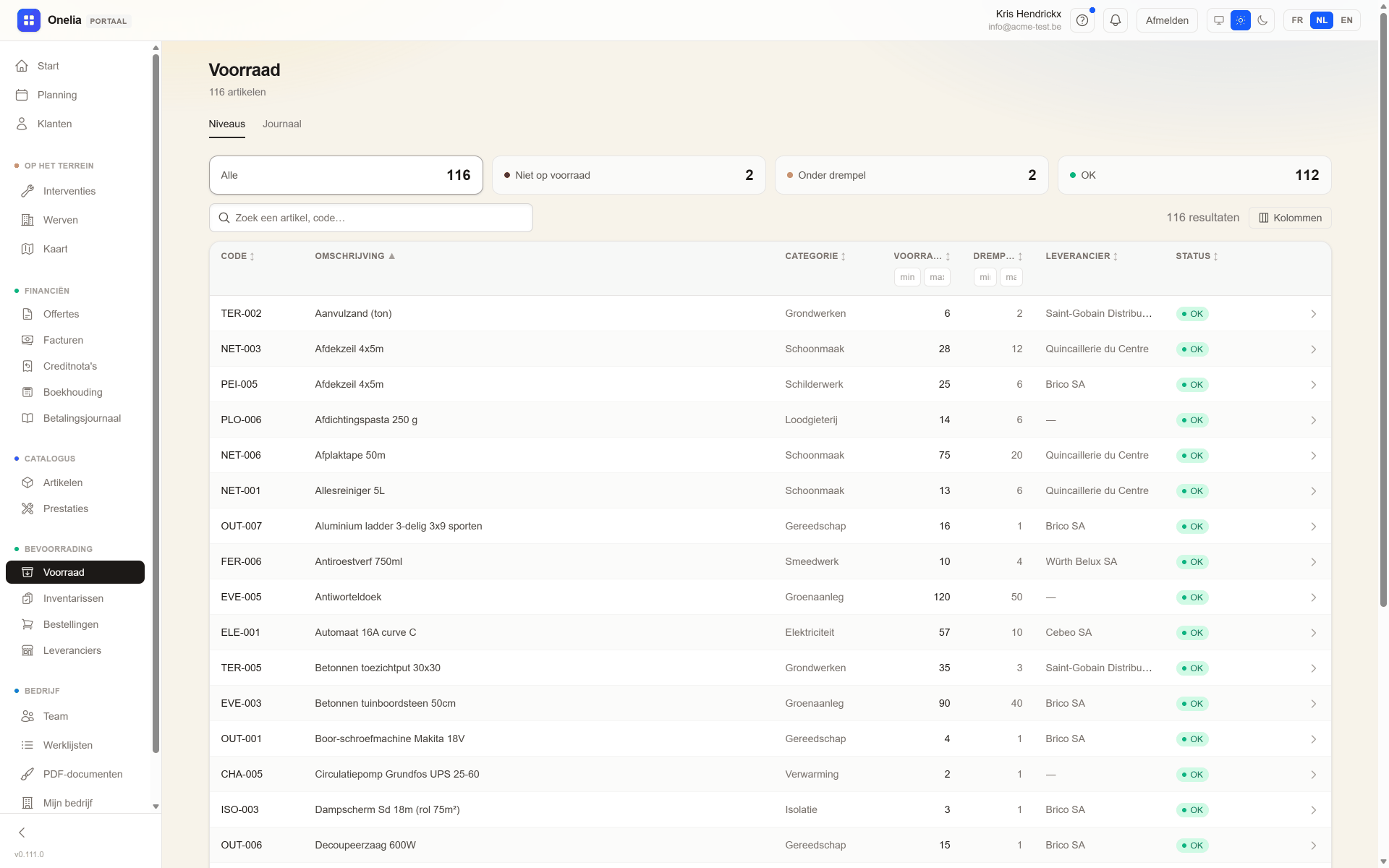Switch language to FR
Image resolution: width=1389 pixels, height=868 pixels.
[1297, 20]
